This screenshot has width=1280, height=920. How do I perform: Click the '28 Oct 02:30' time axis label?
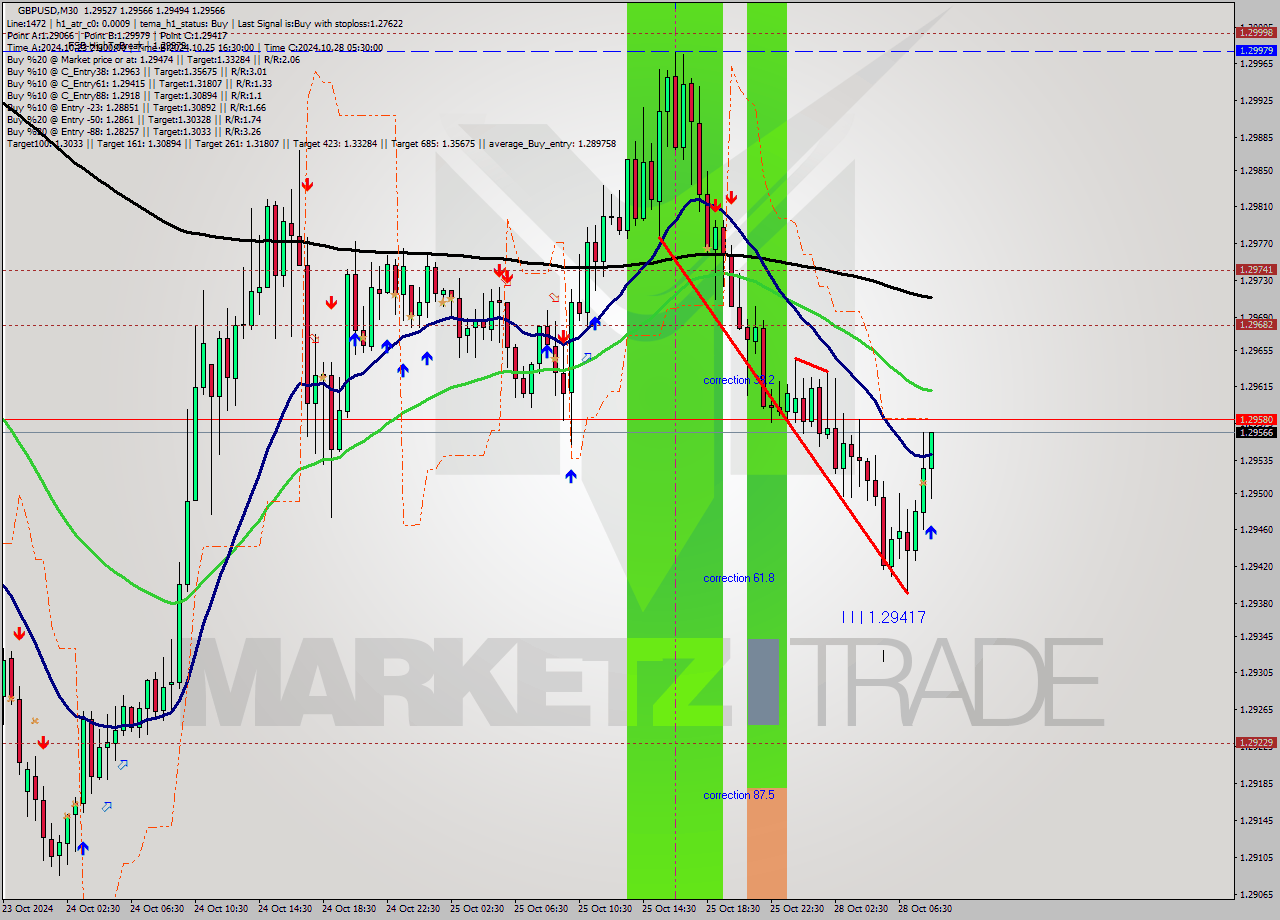tap(860, 909)
